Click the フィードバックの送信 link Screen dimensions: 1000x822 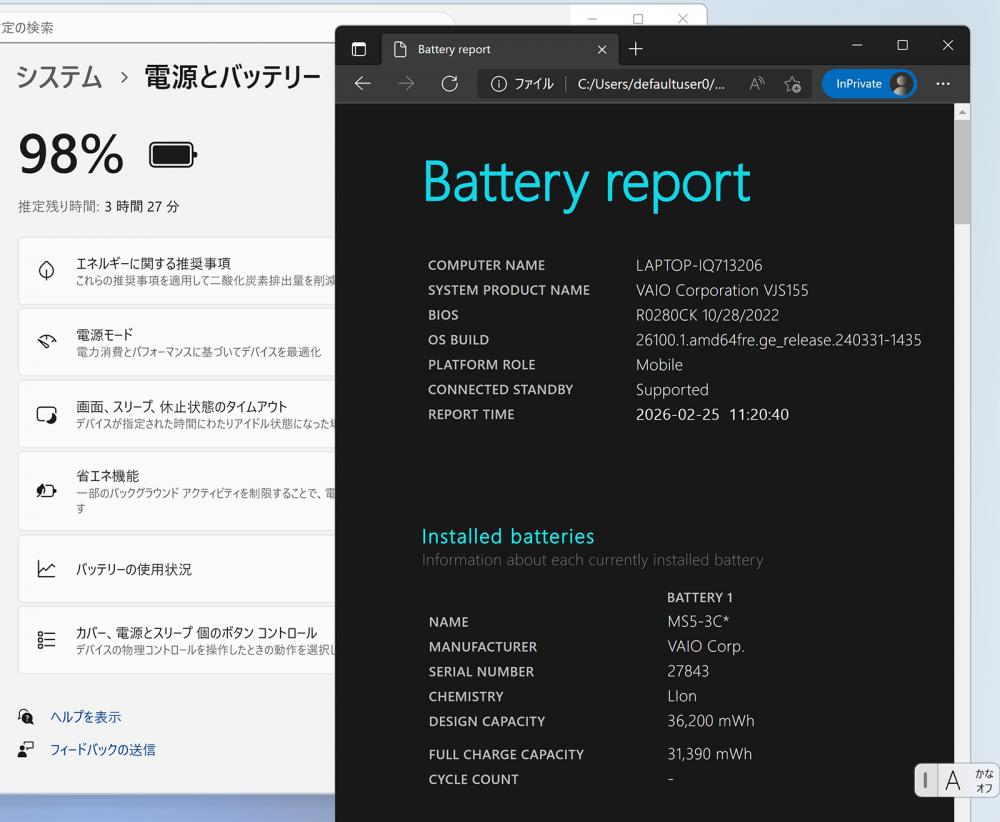(x=103, y=749)
